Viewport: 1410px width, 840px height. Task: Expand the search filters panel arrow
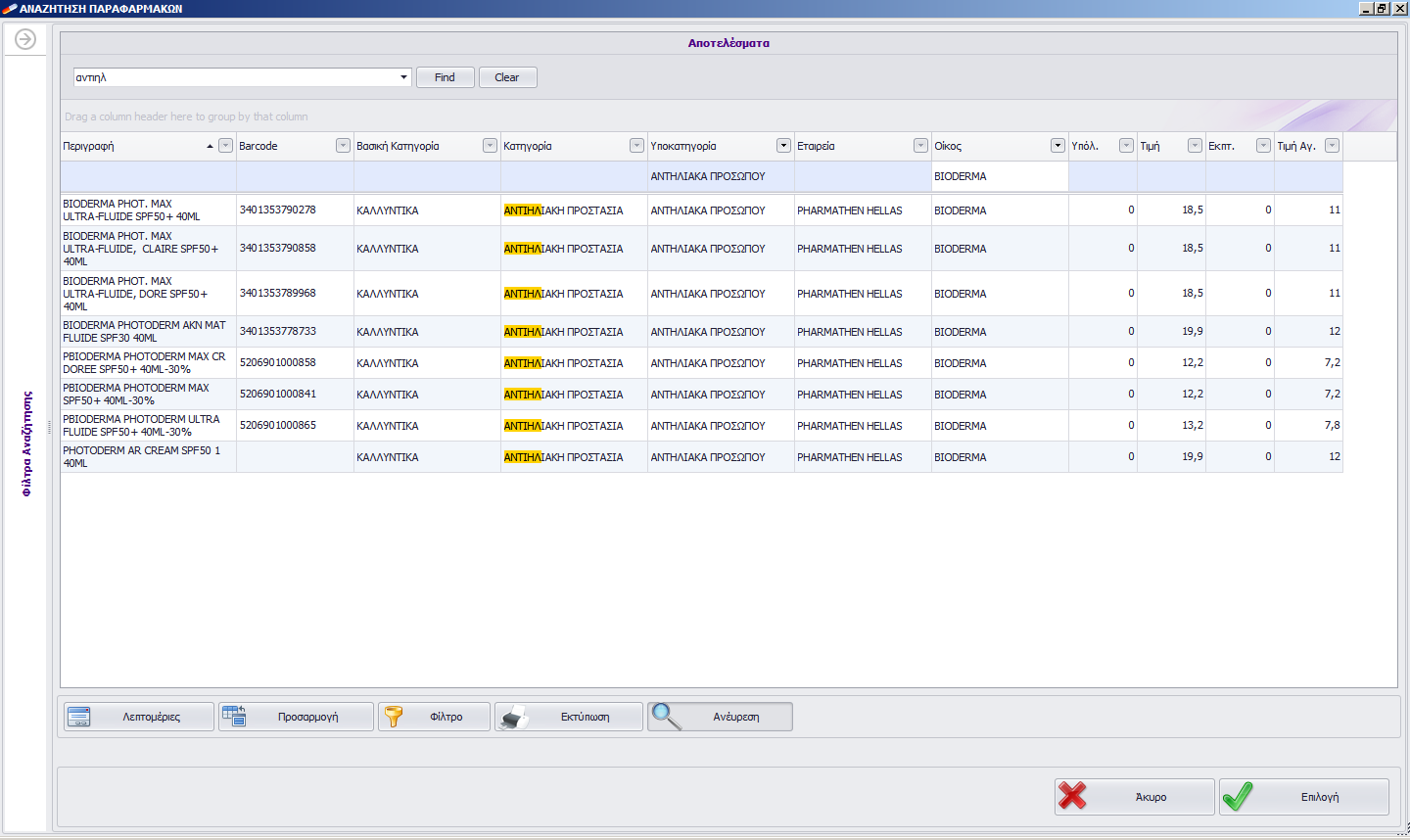point(25,39)
